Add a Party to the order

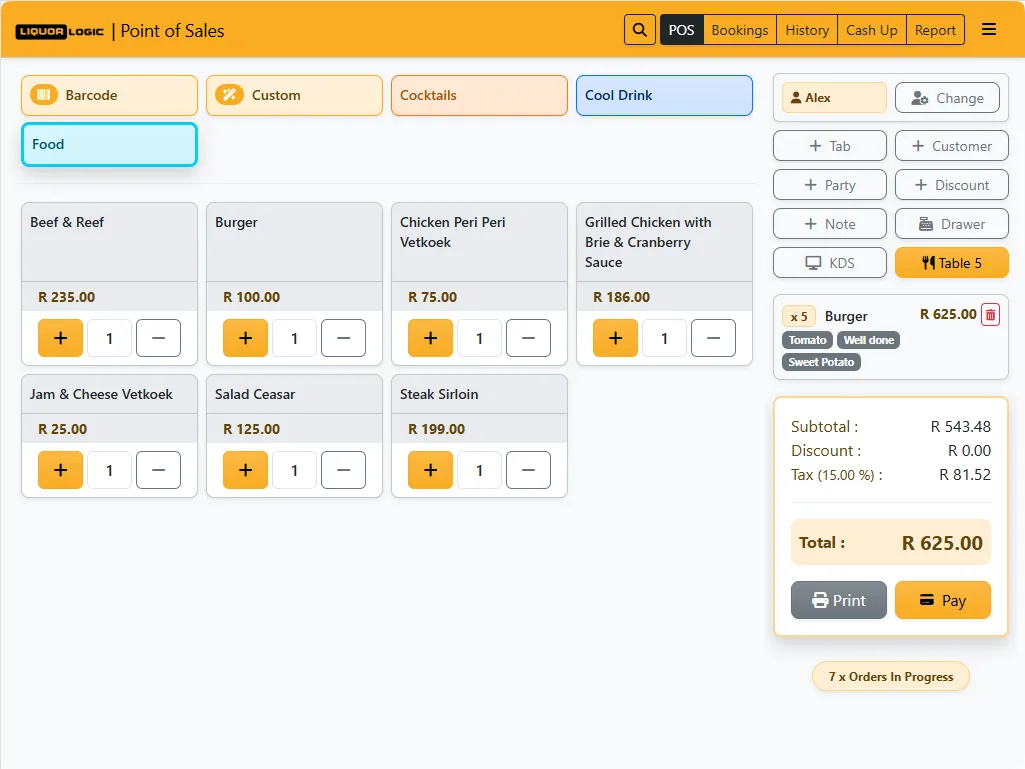point(830,185)
